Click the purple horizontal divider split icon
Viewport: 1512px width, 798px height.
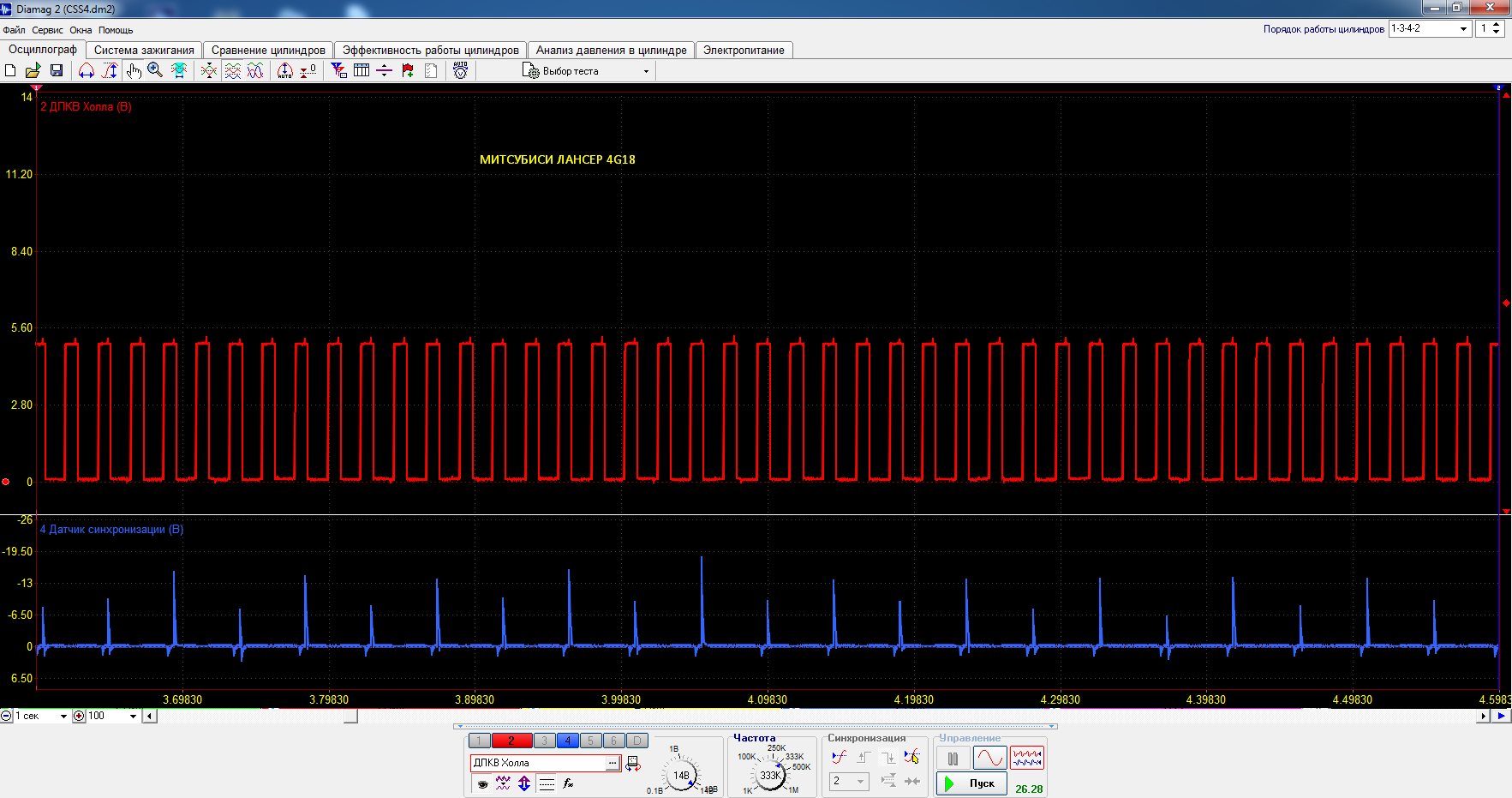(x=385, y=71)
